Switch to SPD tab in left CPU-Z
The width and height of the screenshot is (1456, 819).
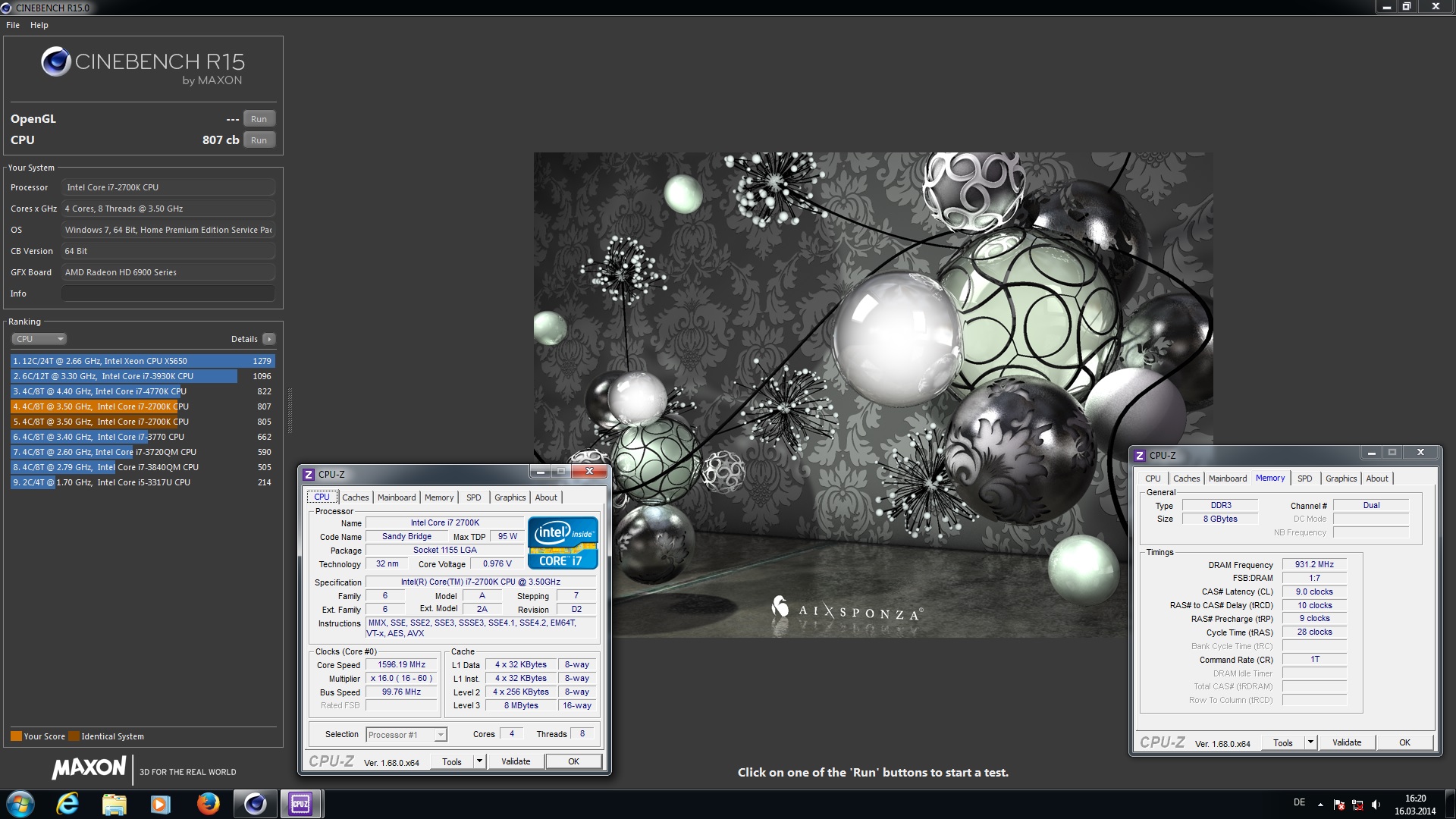pyautogui.click(x=474, y=497)
